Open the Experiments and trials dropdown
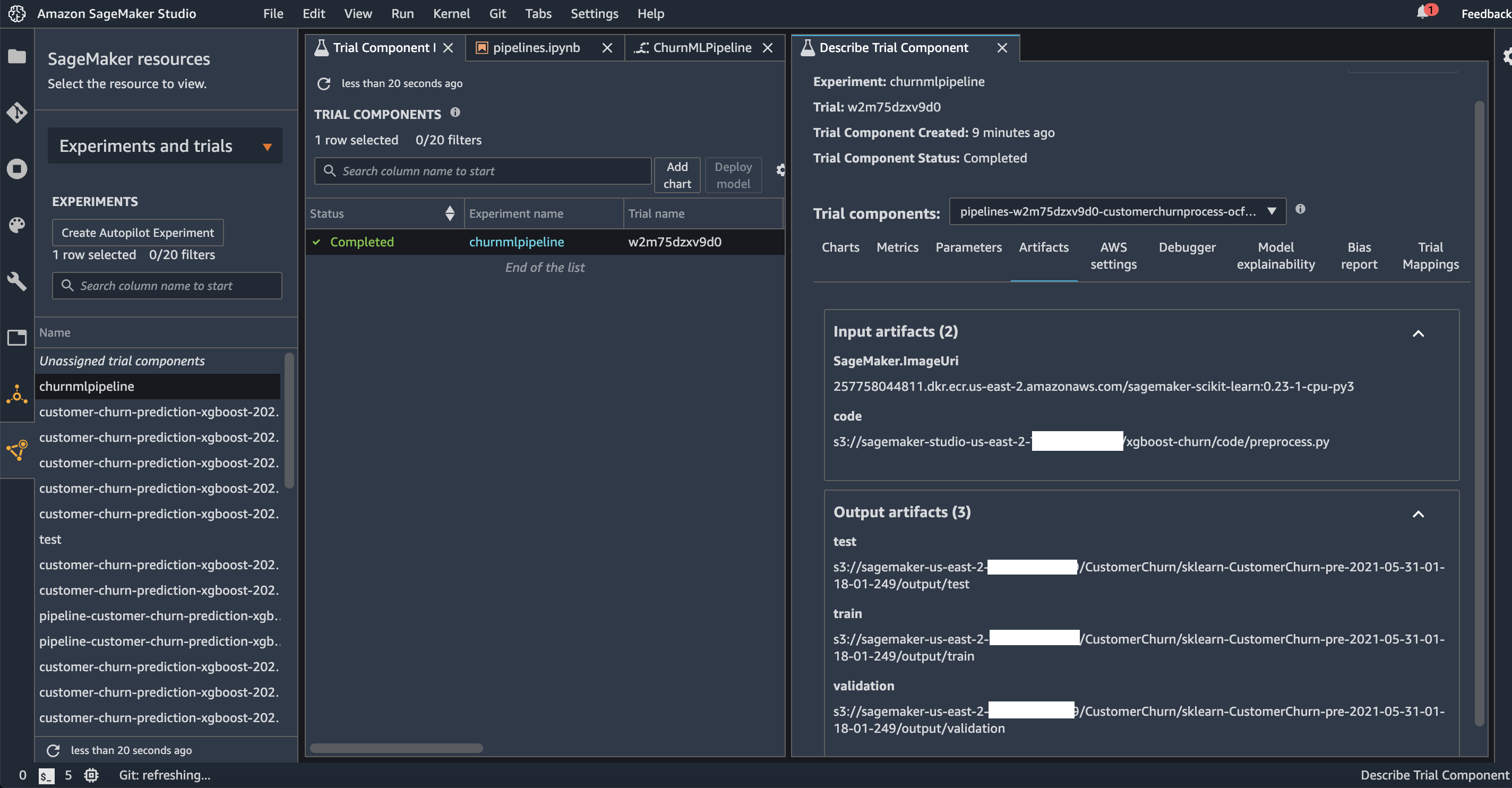1512x788 pixels. tap(165, 145)
